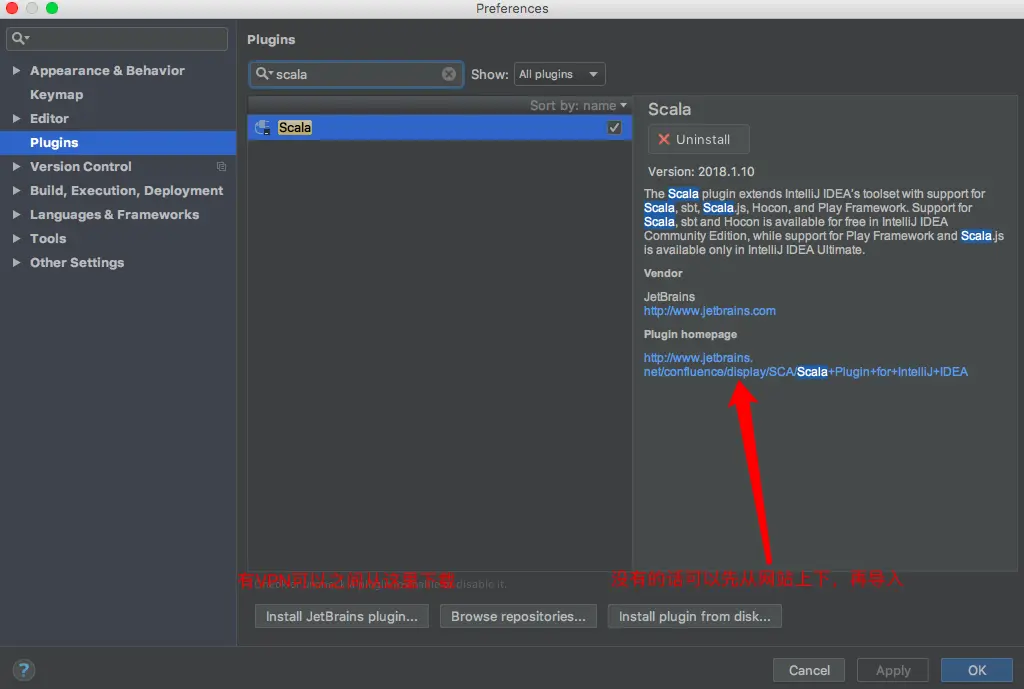The image size is (1024, 689).
Task: Click the Version: 2018.1.10 text
Action: [x=701, y=172]
